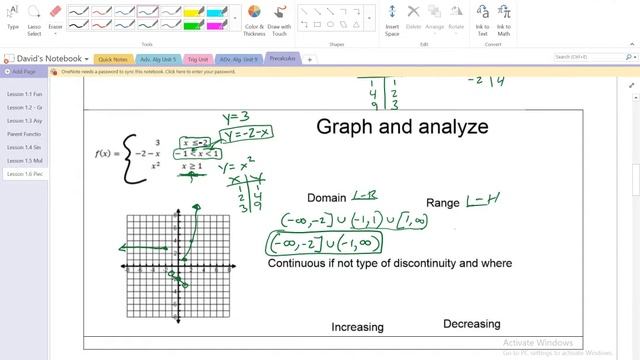The height and width of the screenshot is (360, 640).
Task: Click the vertical scrollbar up arrow
Action: pos(636,98)
